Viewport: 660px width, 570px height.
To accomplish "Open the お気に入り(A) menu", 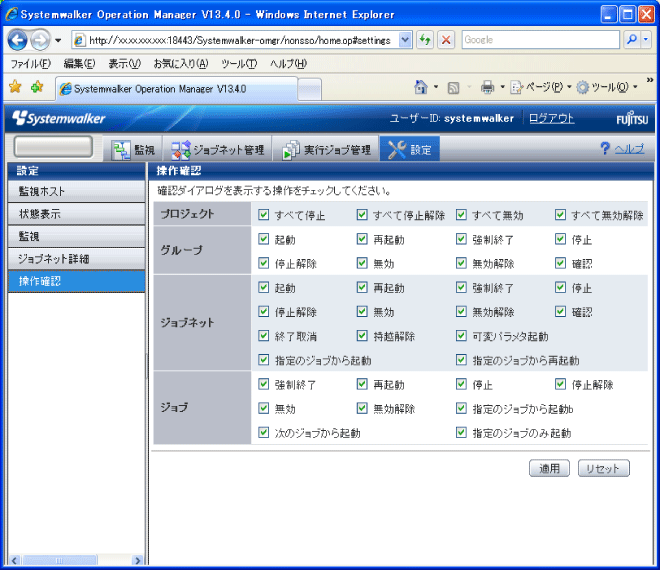I will pos(181,64).
